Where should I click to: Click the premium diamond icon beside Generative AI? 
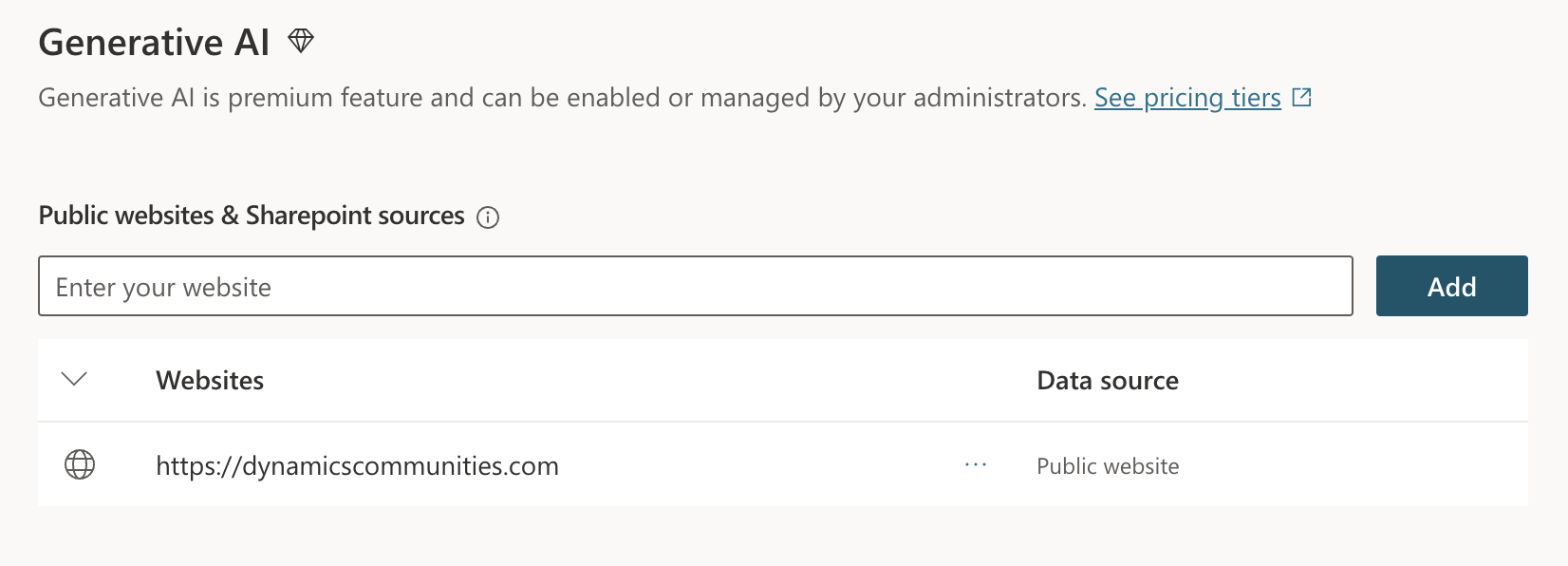pyautogui.click(x=301, y=41)
